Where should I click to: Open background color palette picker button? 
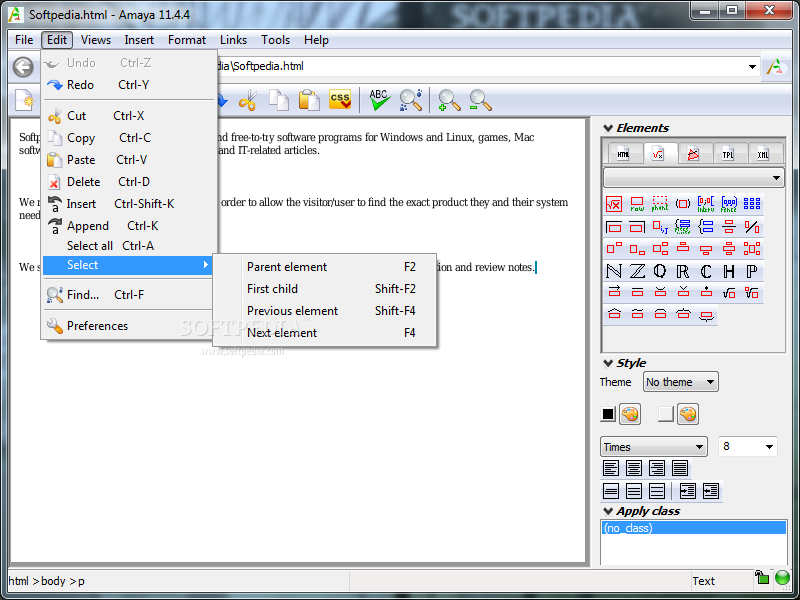pyautogui.click(x=688, y=414)
